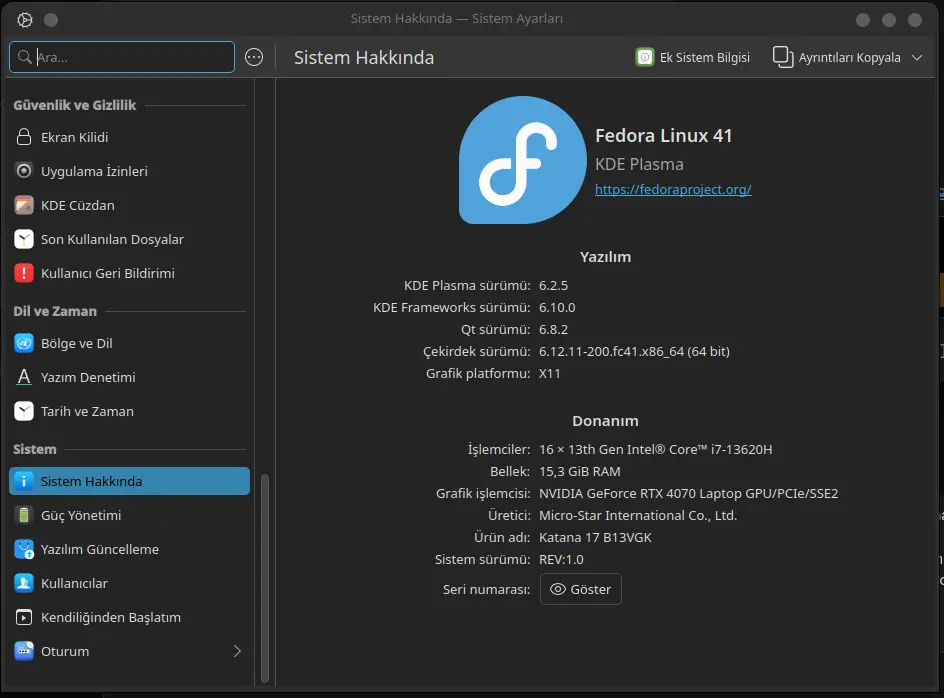
Task: Click the Yazım Denetimi letter icon
Action: click(23, 378)
